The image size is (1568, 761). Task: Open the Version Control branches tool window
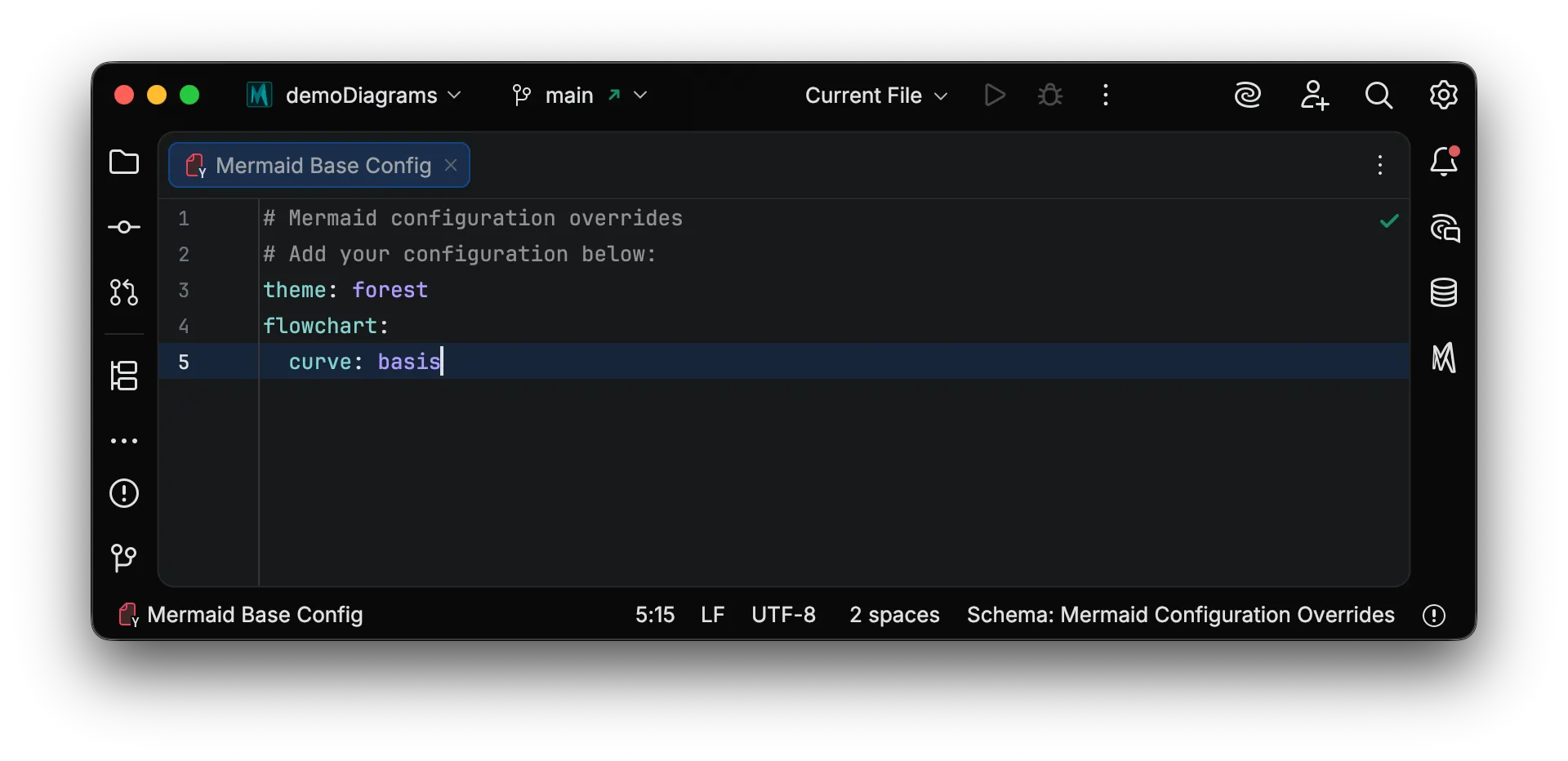click(123, 558)
